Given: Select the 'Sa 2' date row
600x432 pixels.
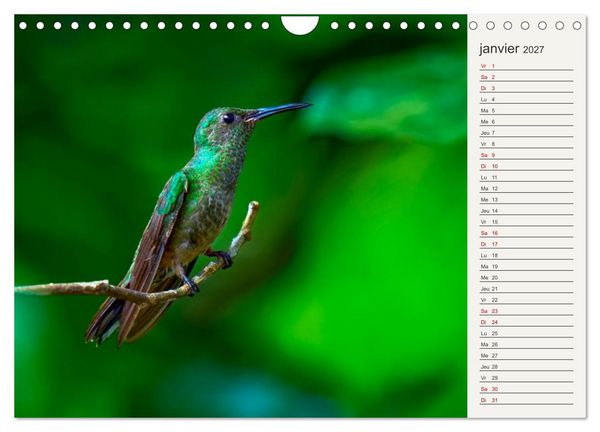Looking at the screenshot, I should pyautogui.click(x=527, y=77).
